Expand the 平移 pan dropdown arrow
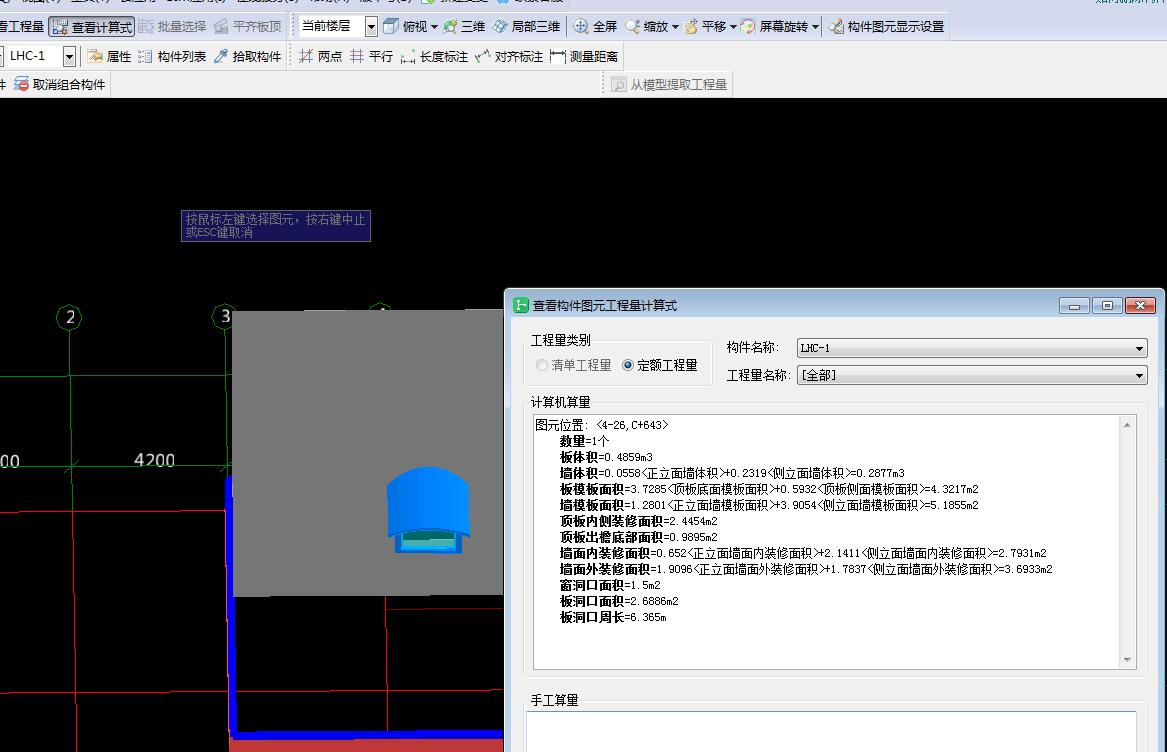 coord(733,28)
